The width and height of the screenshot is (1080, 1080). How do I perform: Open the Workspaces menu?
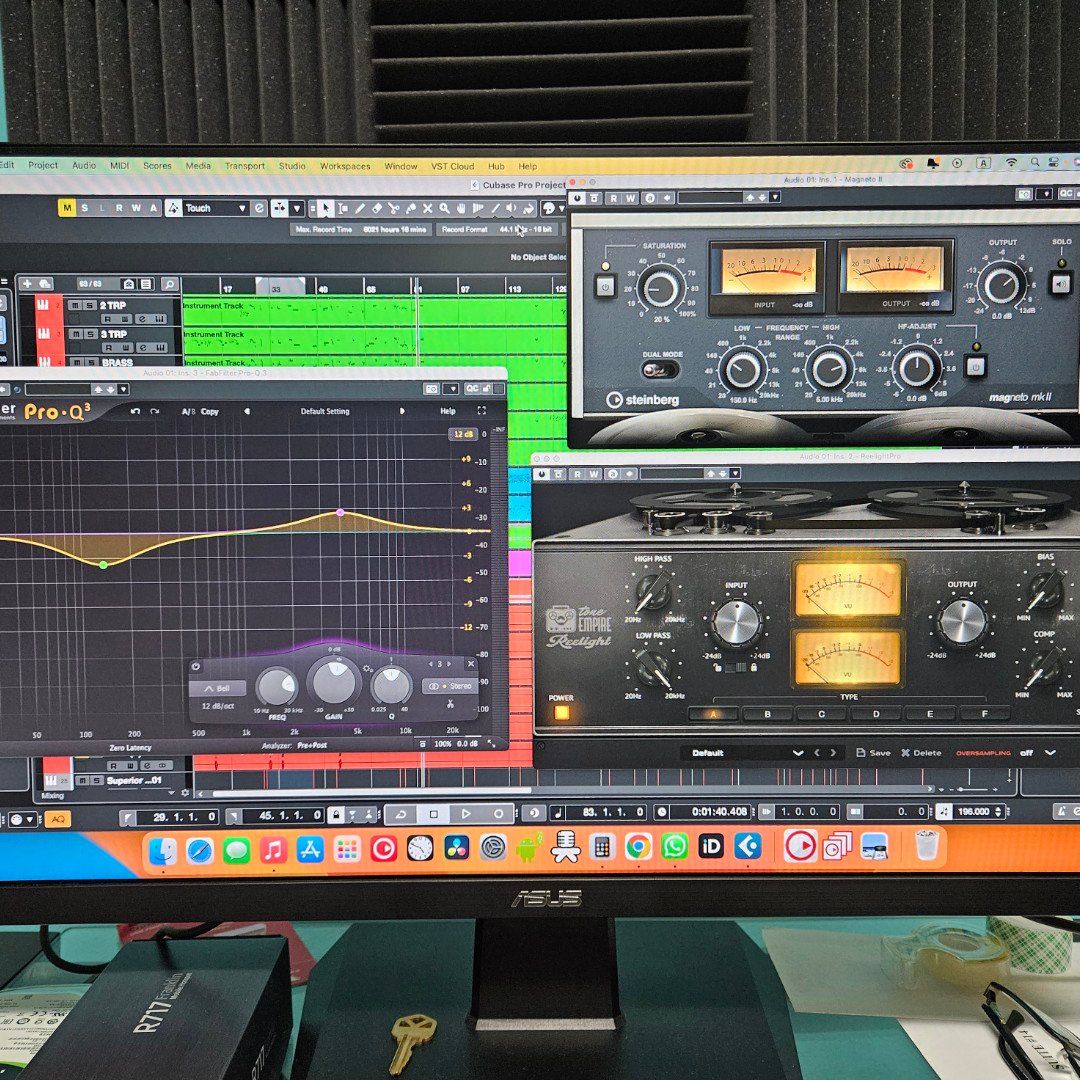tap(345, 166)
